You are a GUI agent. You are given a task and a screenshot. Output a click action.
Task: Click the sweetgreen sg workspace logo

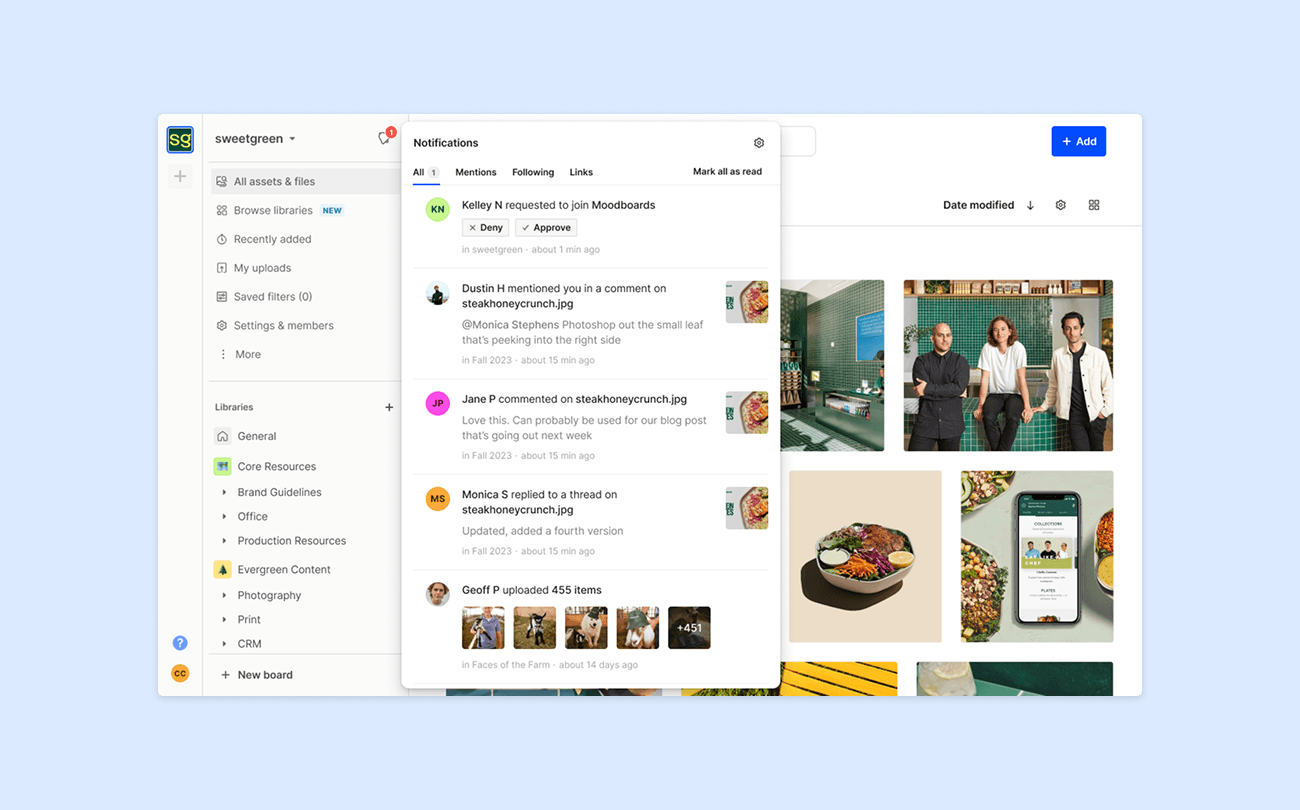tap(180, 140)
